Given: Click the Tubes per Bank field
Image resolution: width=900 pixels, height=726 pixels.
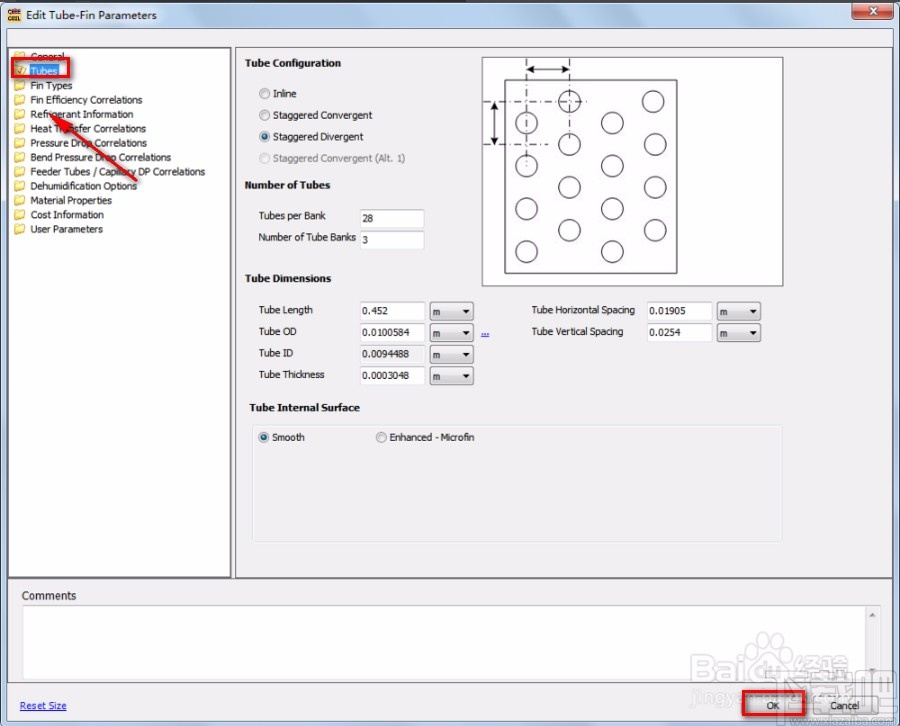Looking at the screenshot, I should [x=392, y=218].
